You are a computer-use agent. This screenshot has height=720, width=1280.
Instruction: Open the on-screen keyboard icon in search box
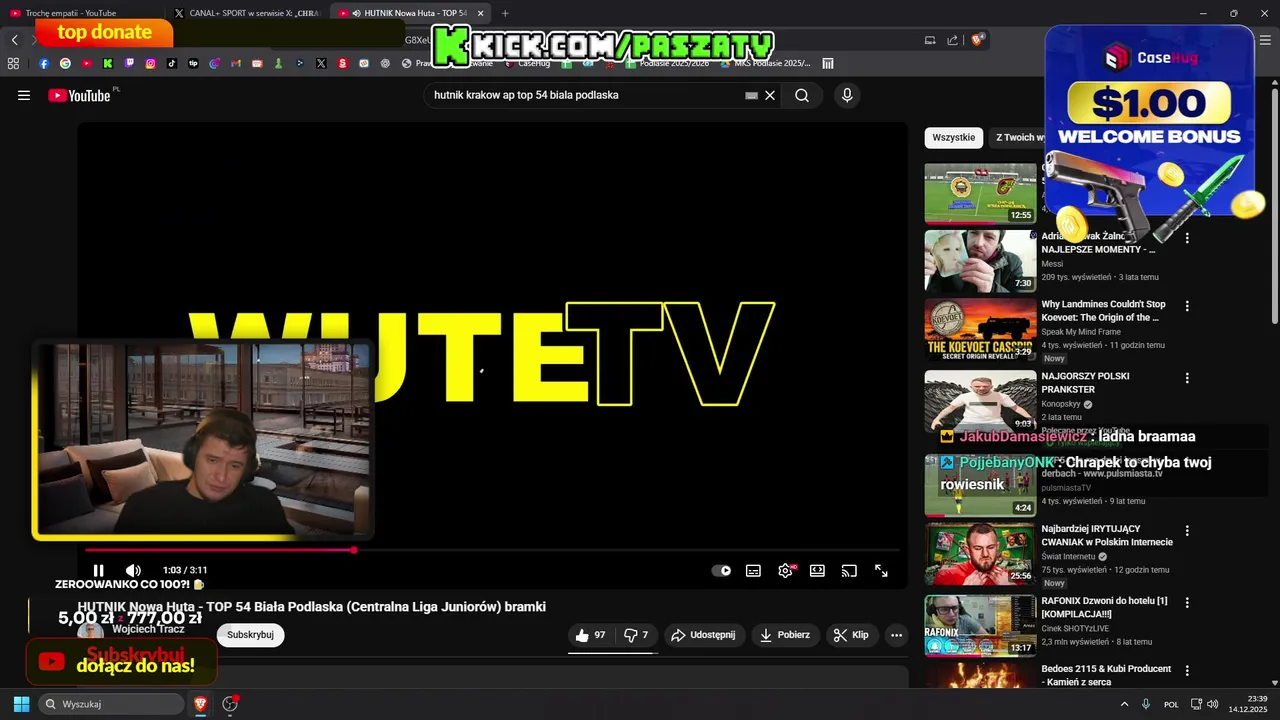click(752, 95)
